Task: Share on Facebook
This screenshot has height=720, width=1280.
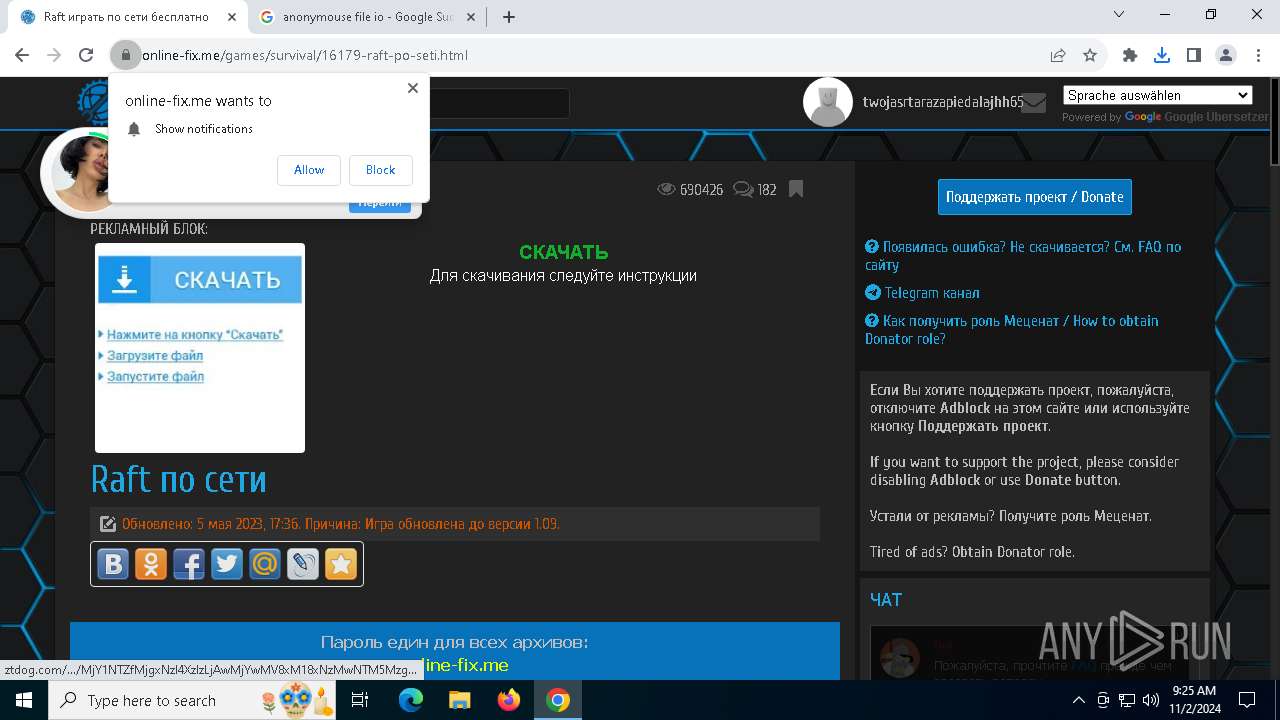Action: [189, 564]
